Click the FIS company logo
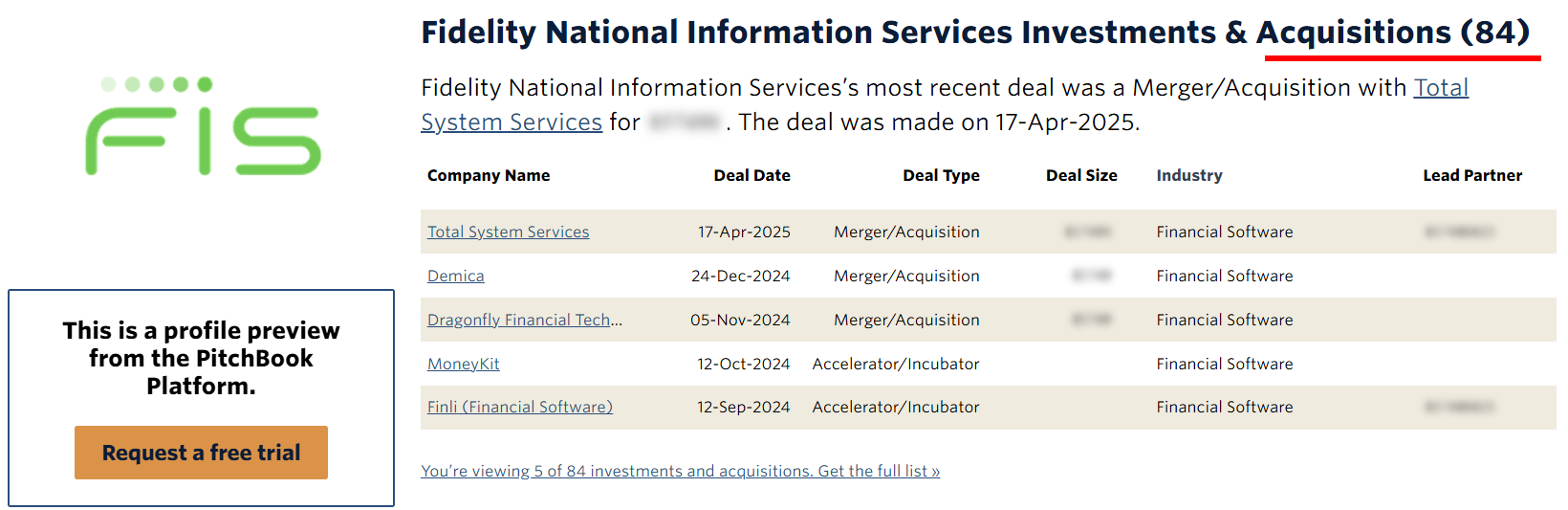 click(203, 127)
